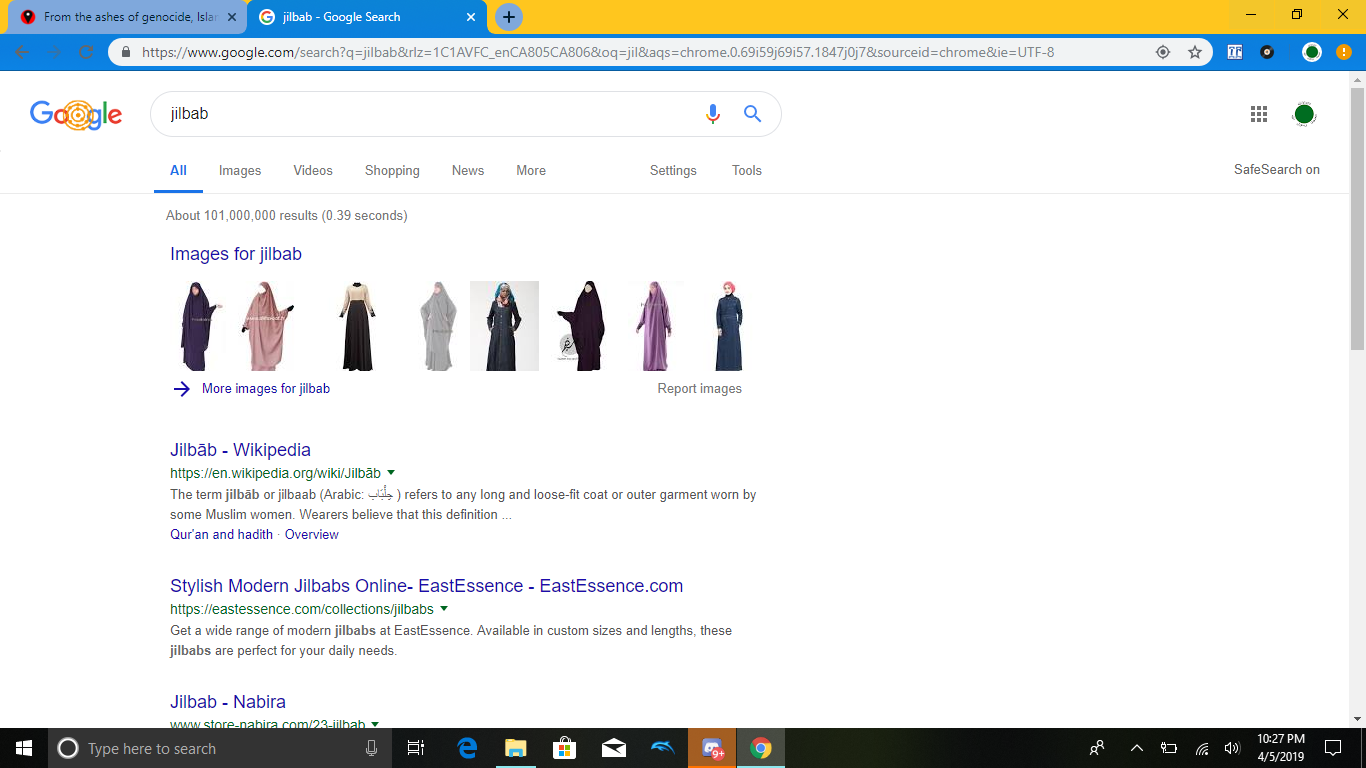Click the Google search input field
The width and height of the screenshot is (1366, 768).
430,114
